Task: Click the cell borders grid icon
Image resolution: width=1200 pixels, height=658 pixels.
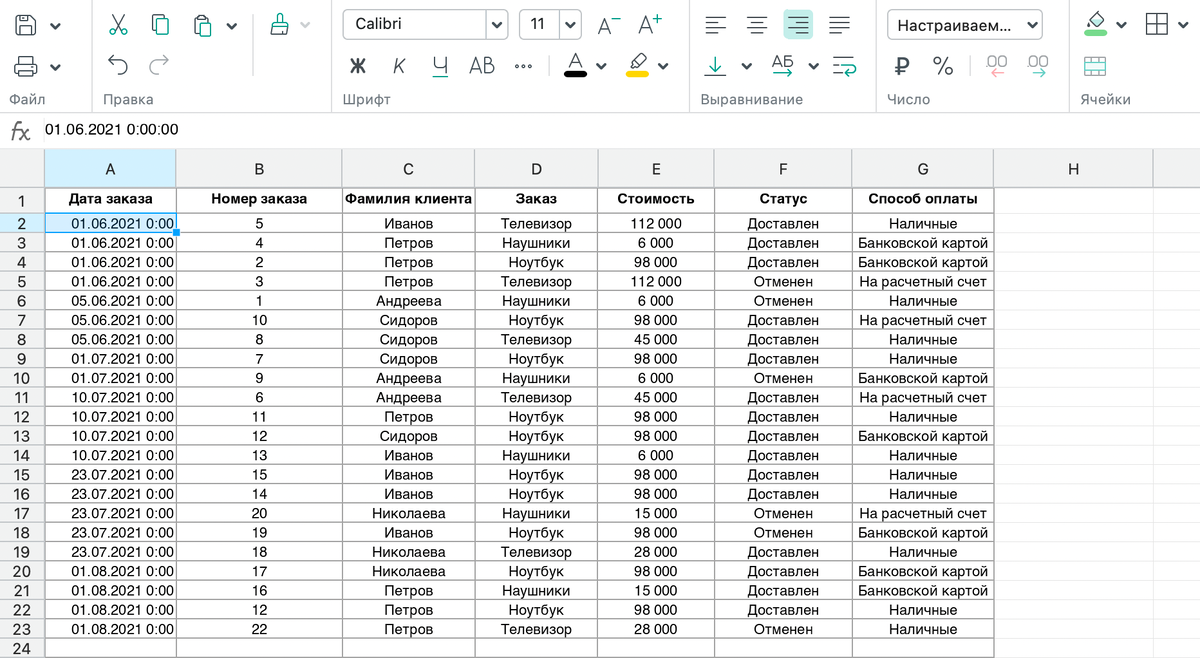Action: (1157, 24)
